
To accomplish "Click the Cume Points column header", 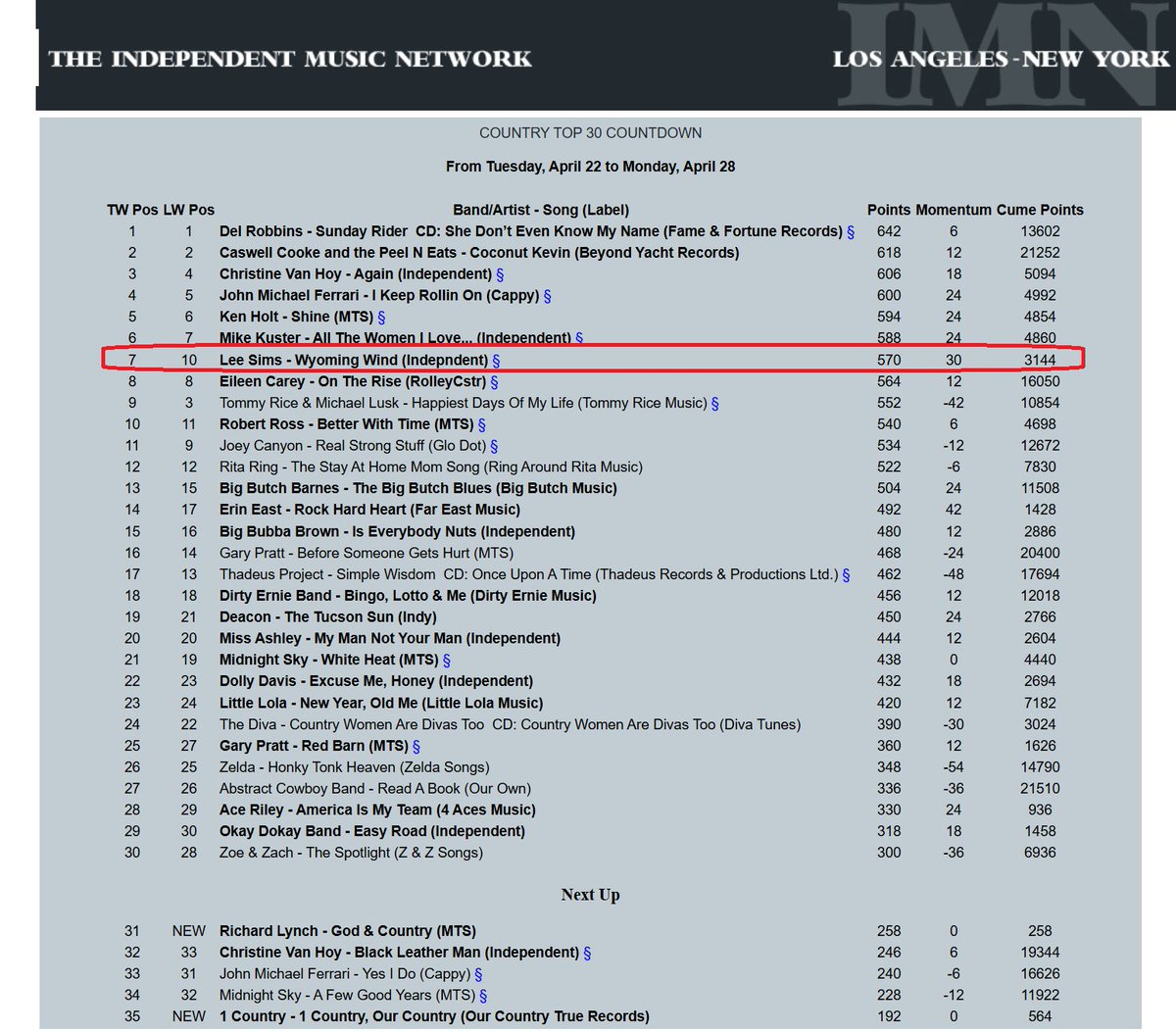I will tap(1040, 210).
